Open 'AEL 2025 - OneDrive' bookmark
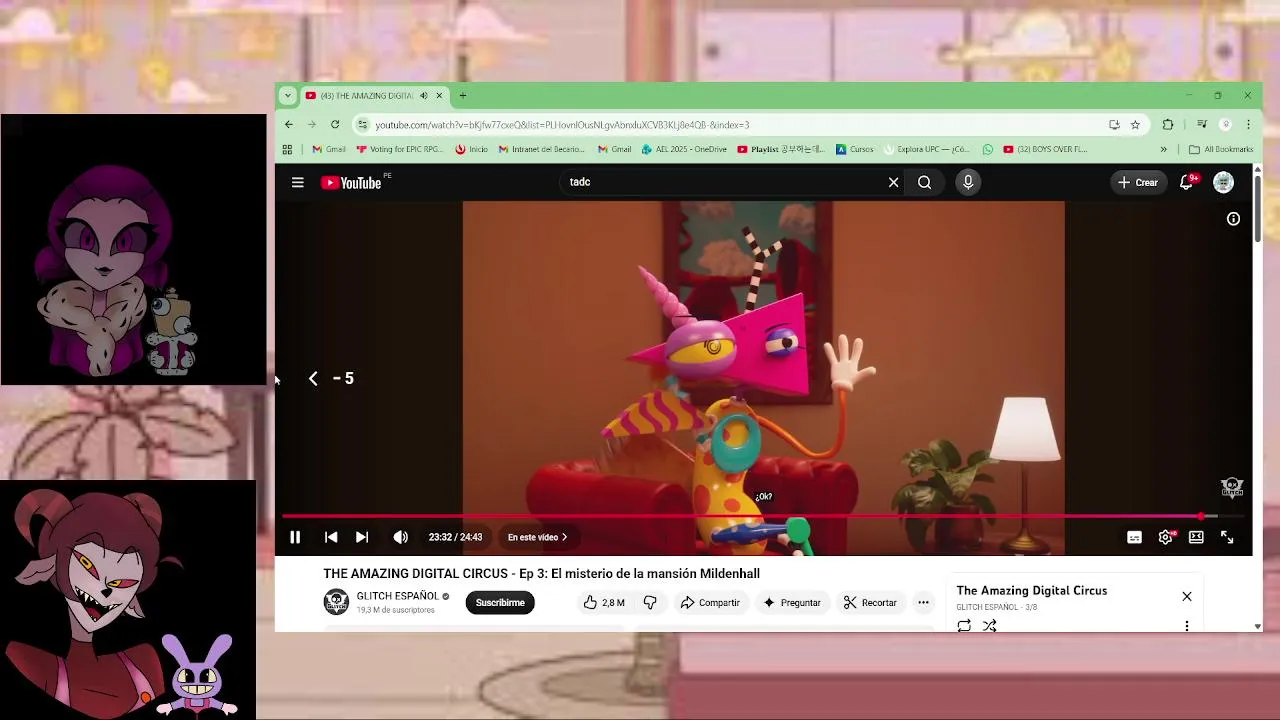The height and width of the screenshot is (720, 1280). click(685, 150)
